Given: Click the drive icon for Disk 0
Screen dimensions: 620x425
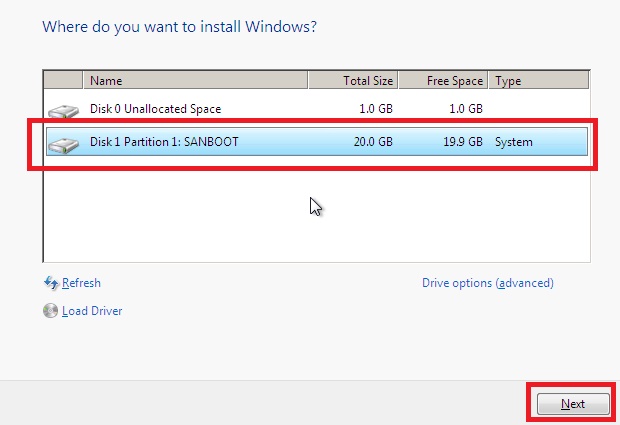Looking at the screenshot, I should [x=63, y=111].
